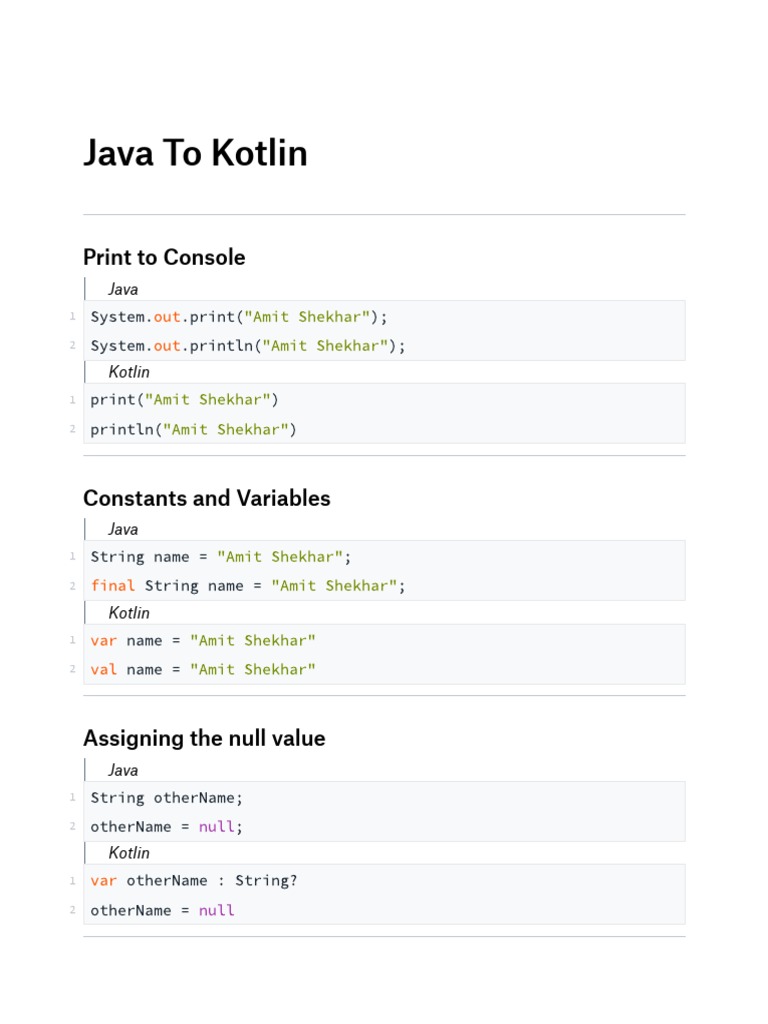This screenshot has height=1024, width=768.
Task: Click the System.out.println code line
Action: click(x=248, y=346)
